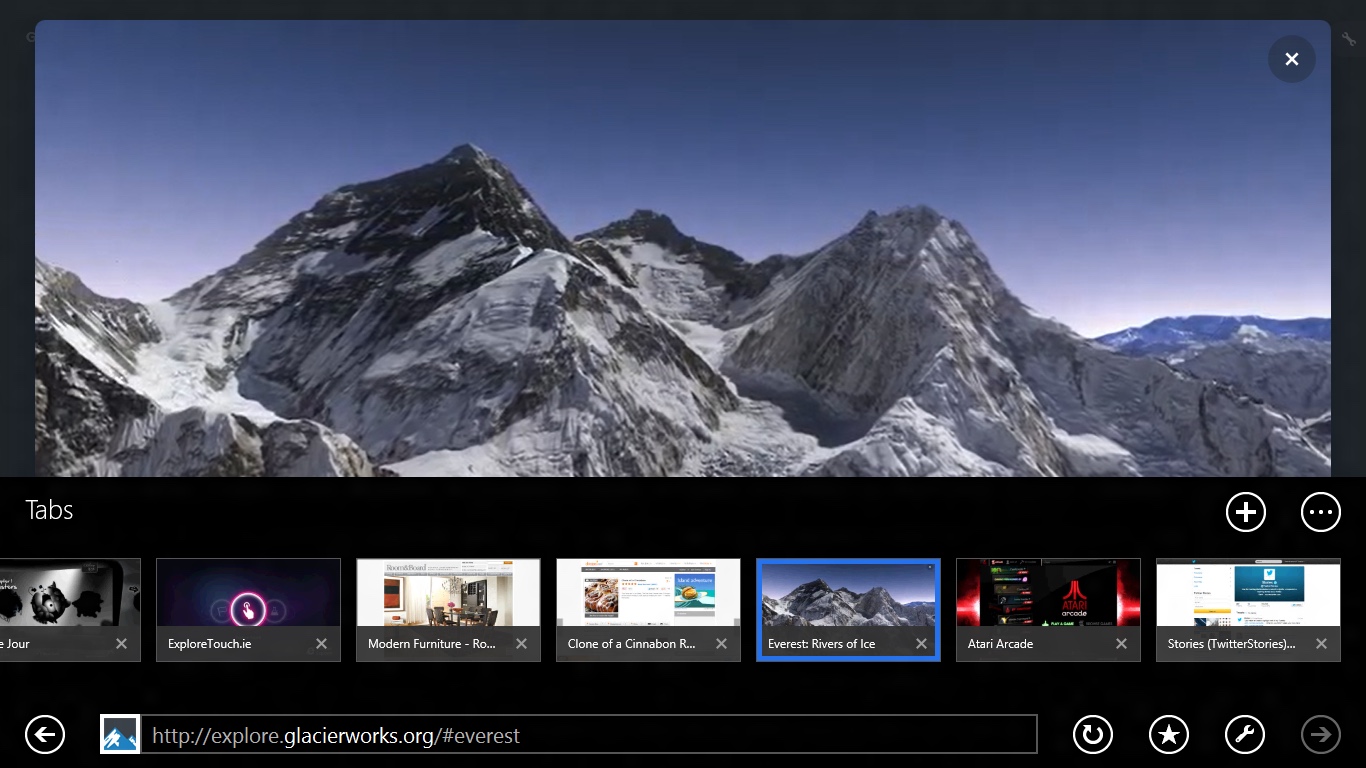Dismiss the Everest preview with the X button
This screenshot has width=1366, height=768.
pos(1291,59)
